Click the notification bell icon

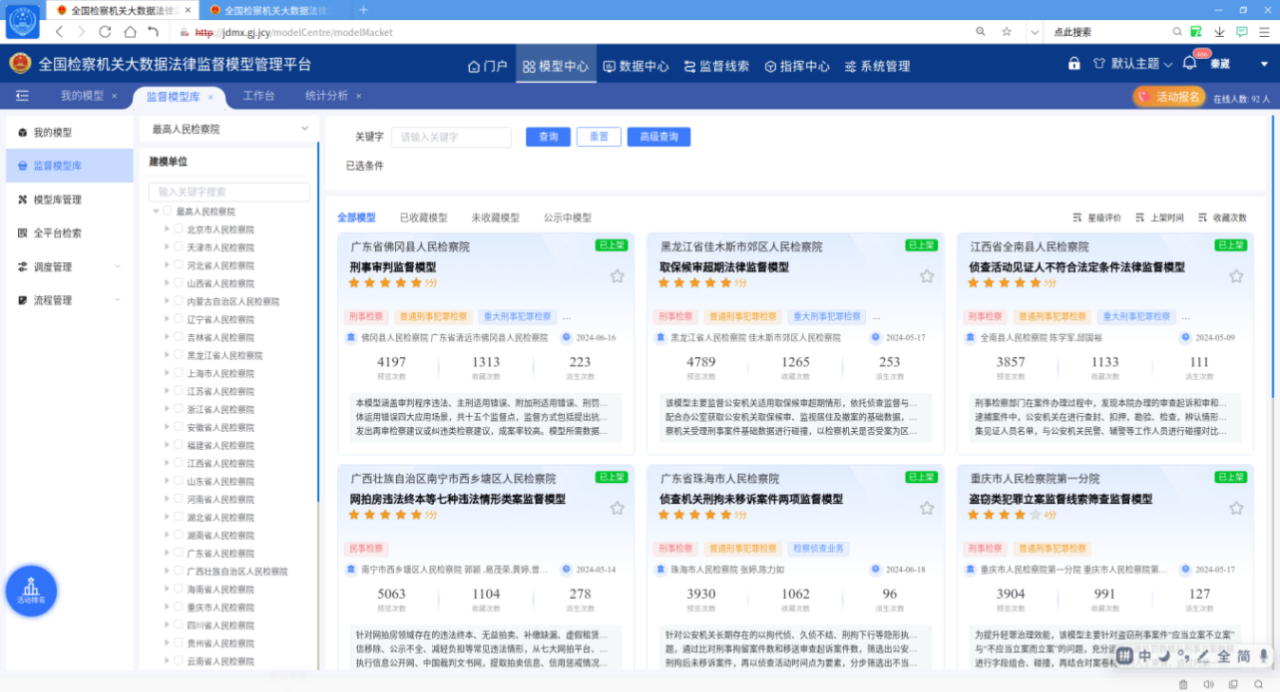[x=1189, y=64]
